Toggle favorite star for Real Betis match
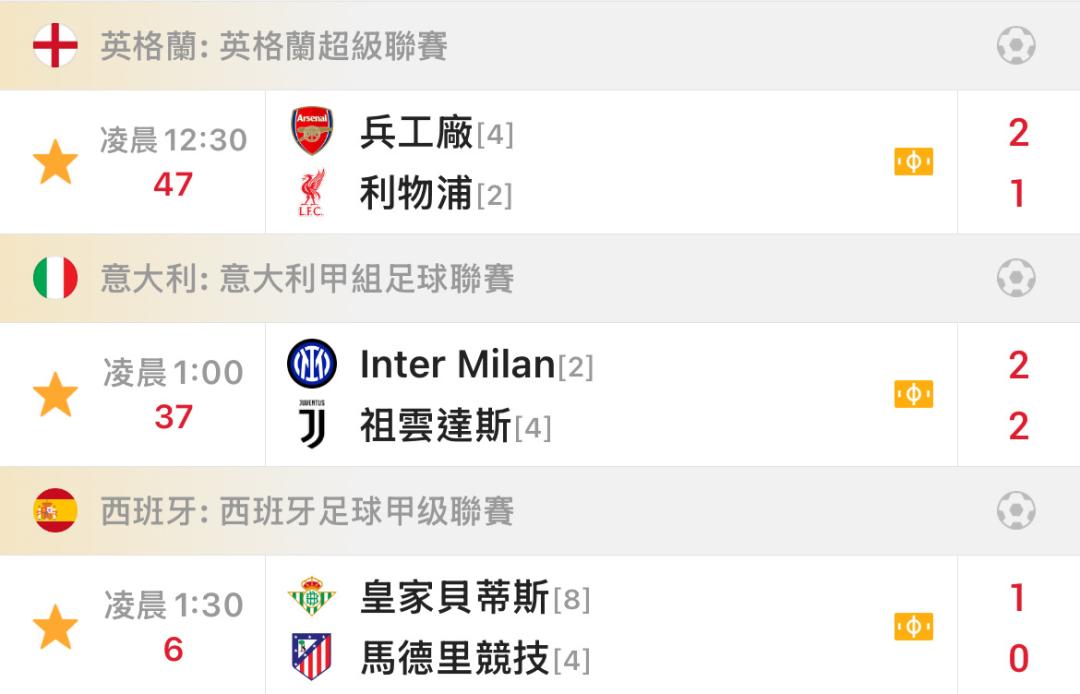Viewport: 1080px width, 694px height. (x=55, y=627)
